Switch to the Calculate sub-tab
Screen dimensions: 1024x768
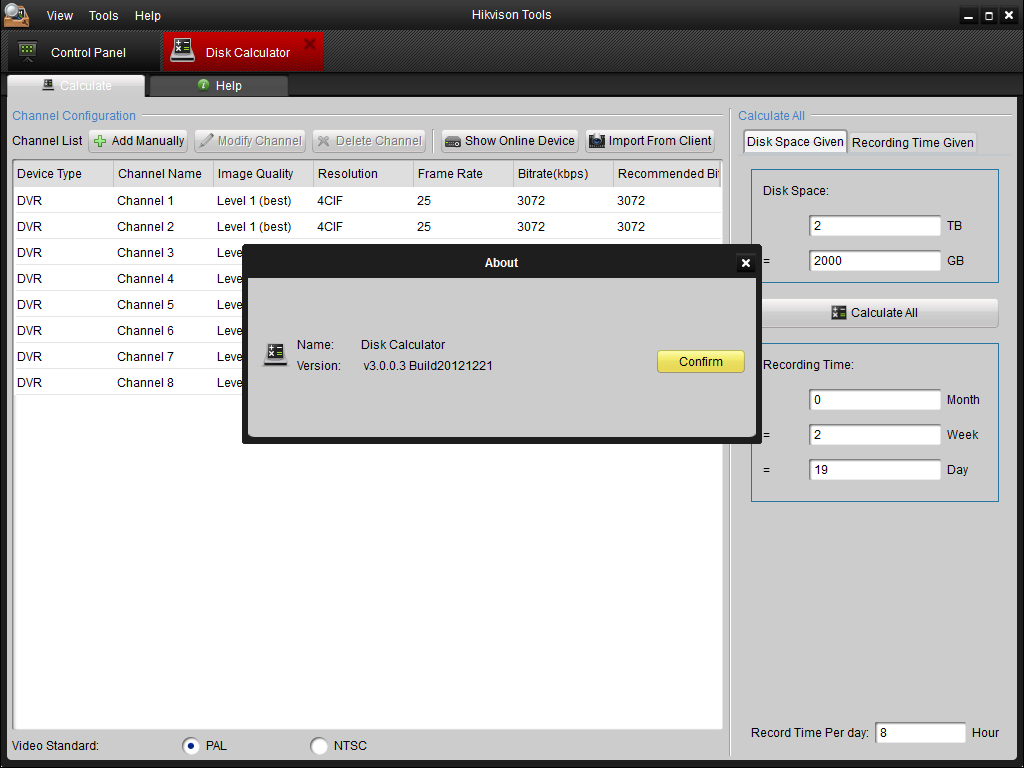[76, 86]
